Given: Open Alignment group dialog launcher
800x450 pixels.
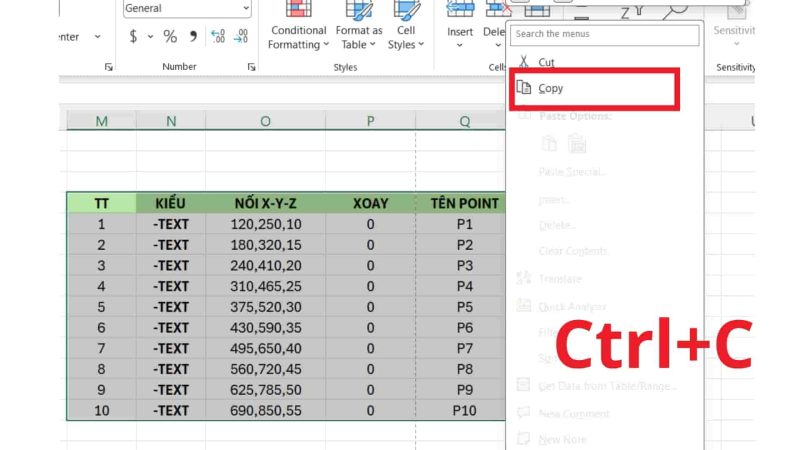Looking at the screenshot, I should click(x=108, y=67).
